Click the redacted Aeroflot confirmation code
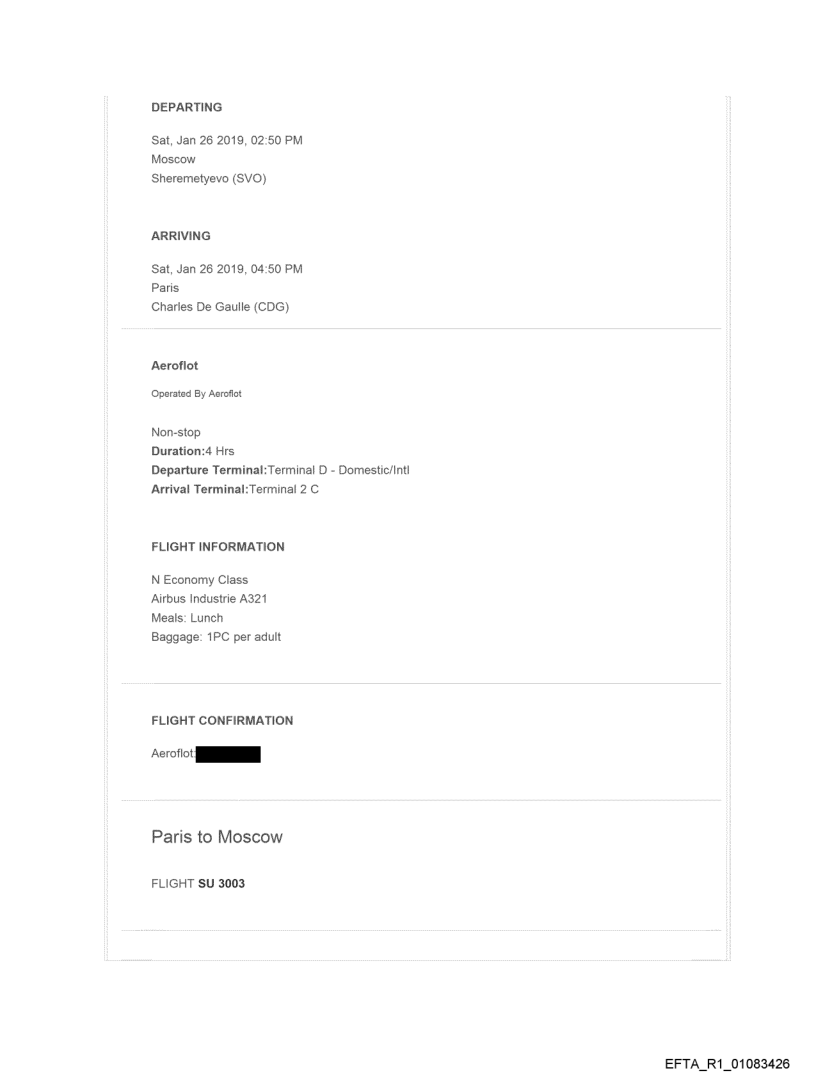 pos(229,755)
